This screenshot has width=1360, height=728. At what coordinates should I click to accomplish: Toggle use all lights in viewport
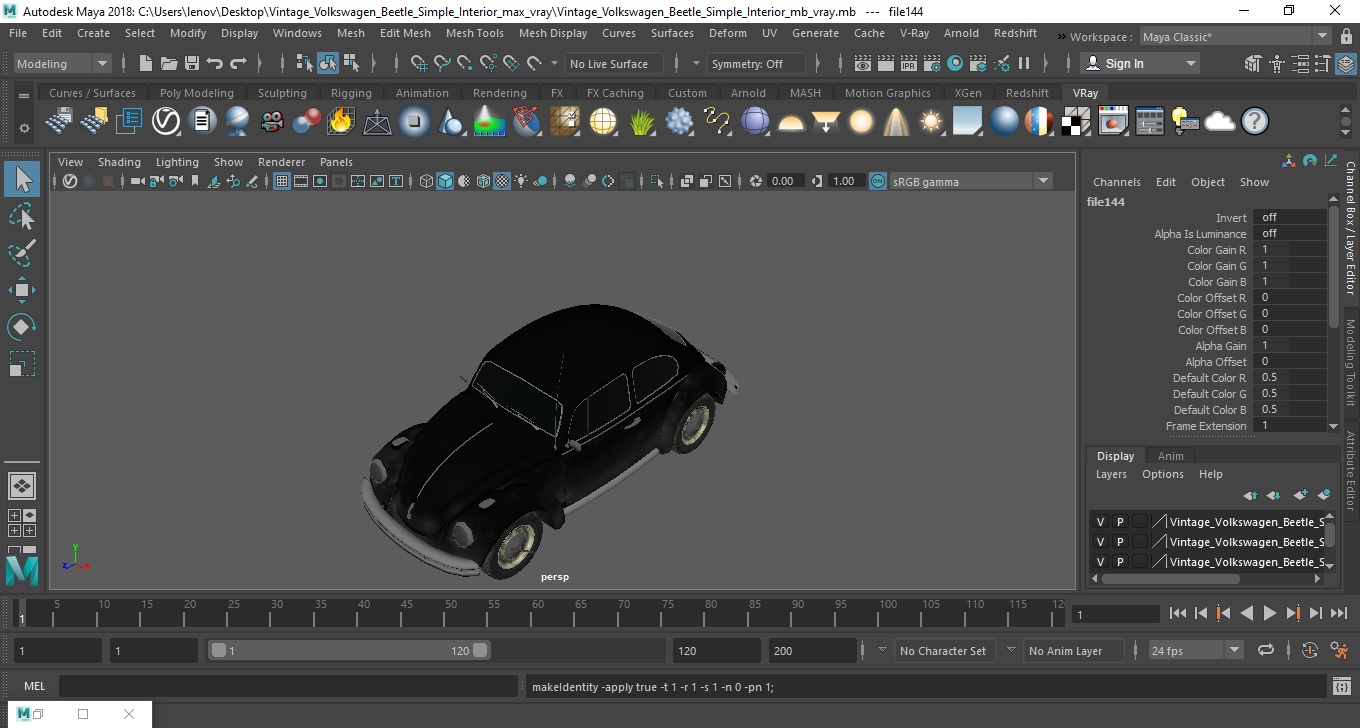(522, 181)
